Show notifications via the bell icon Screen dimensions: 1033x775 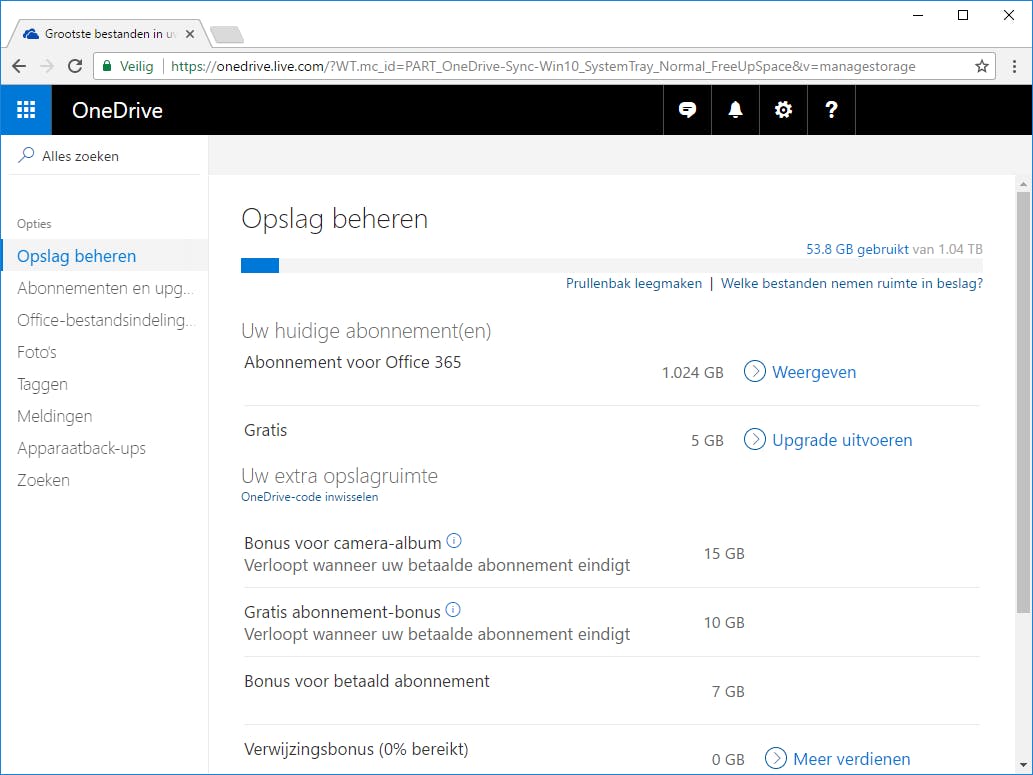click(x=735, y=110)
